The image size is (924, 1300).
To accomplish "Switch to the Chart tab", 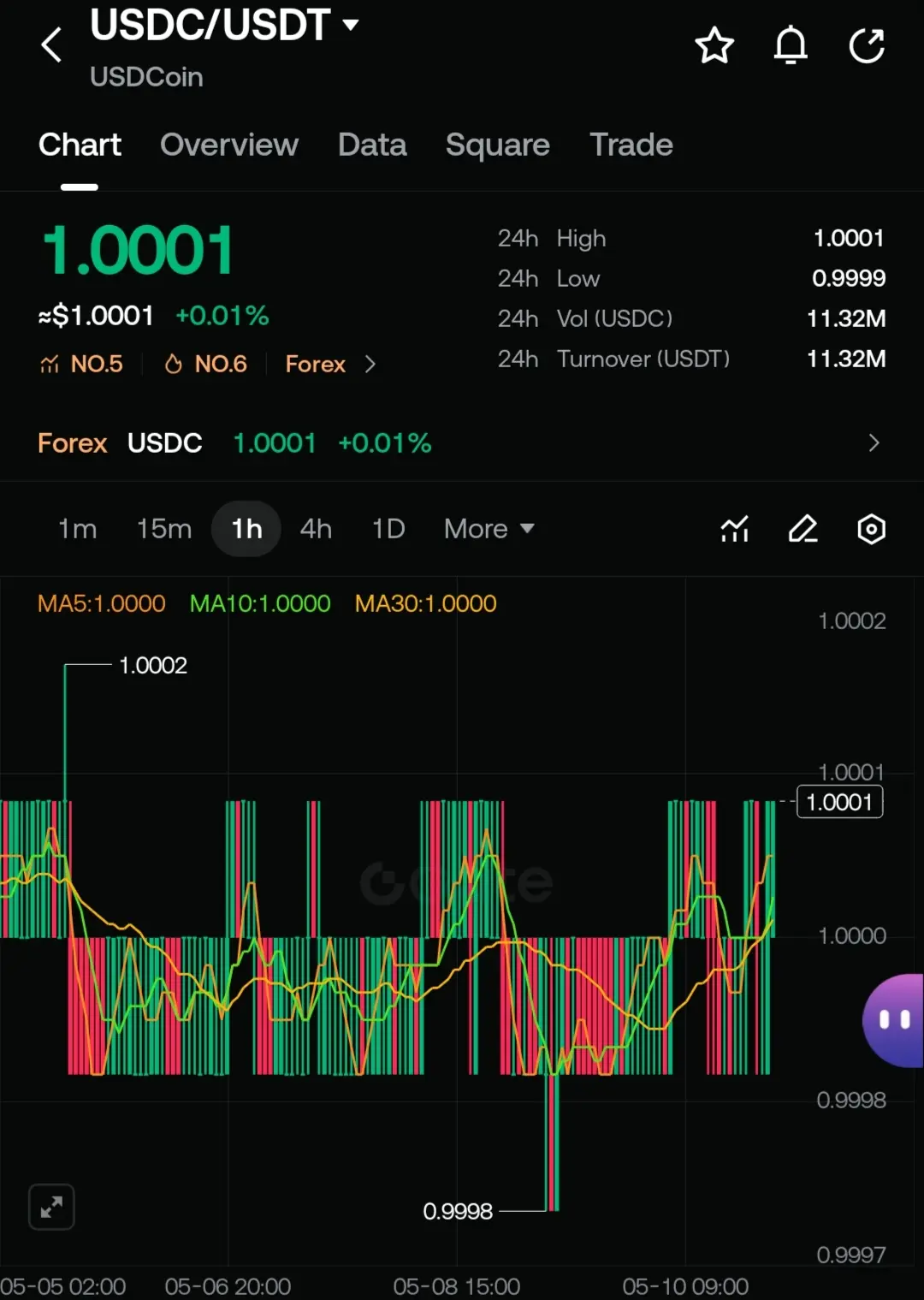I will [80, 145].
